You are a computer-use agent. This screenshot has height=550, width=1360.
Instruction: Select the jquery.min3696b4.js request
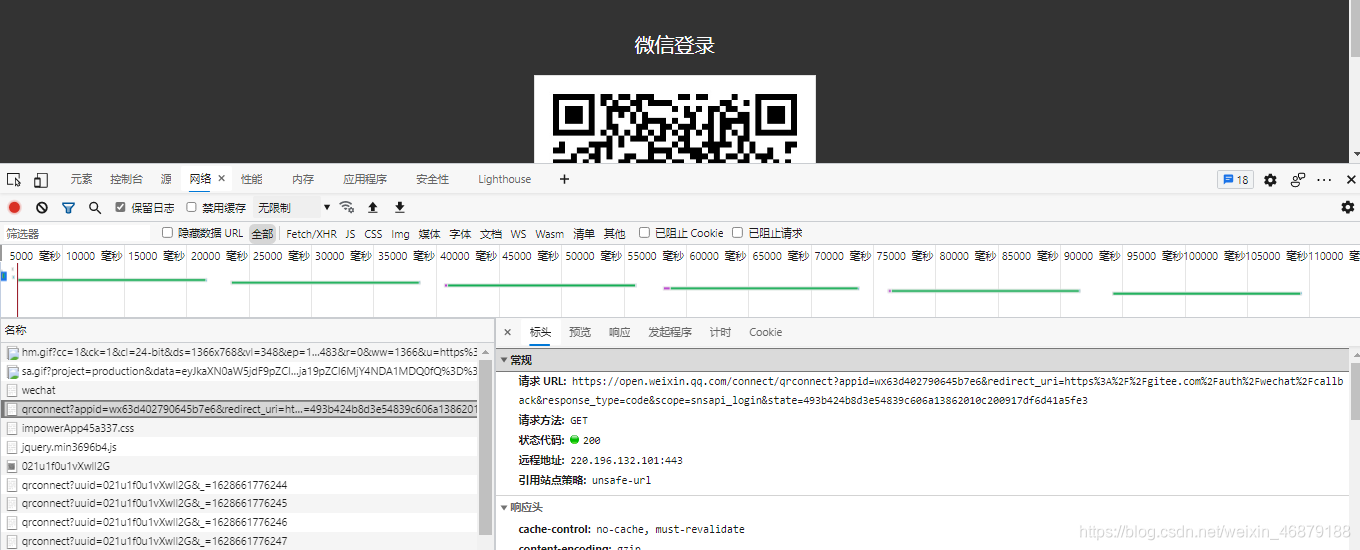240,447
